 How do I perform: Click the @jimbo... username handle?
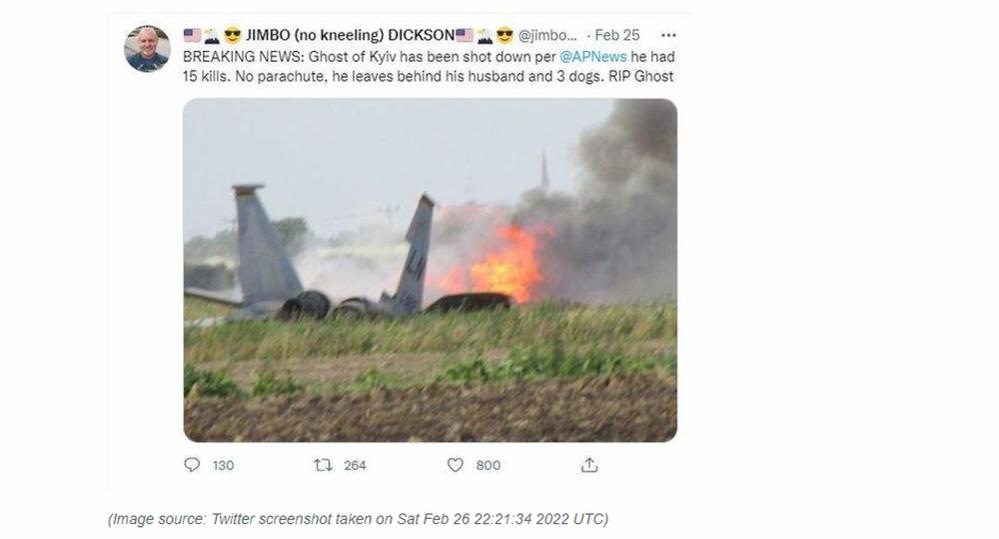tap(547, 35)
